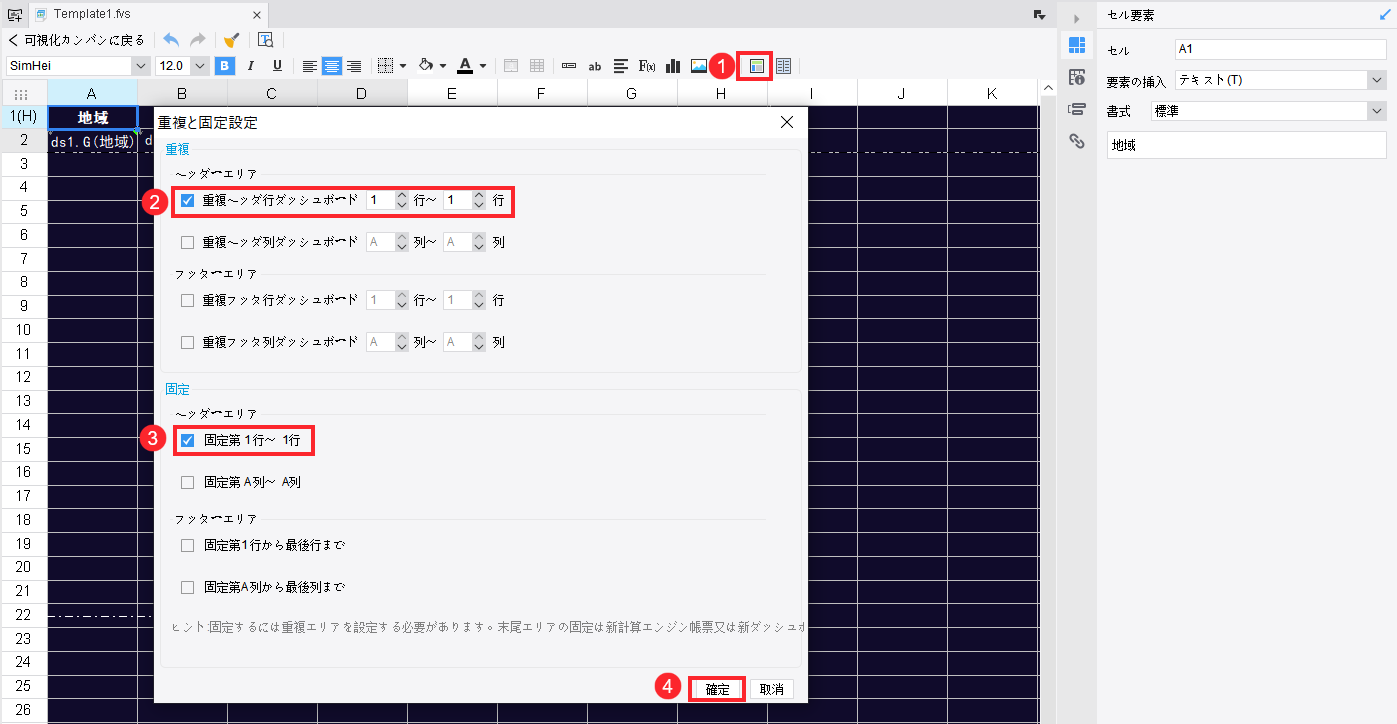The image size is (1397, 724).
Task: Open the template preview icon
Action: pyautogui.click(x=266, y=40)
